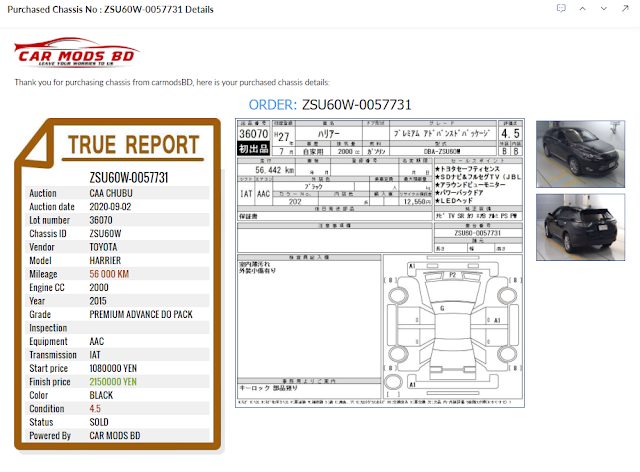Screen dimensions: 640x472
Task: Select grade 'PREMIUM ADVANCE DO PACK'
Action: click(141, 314)
